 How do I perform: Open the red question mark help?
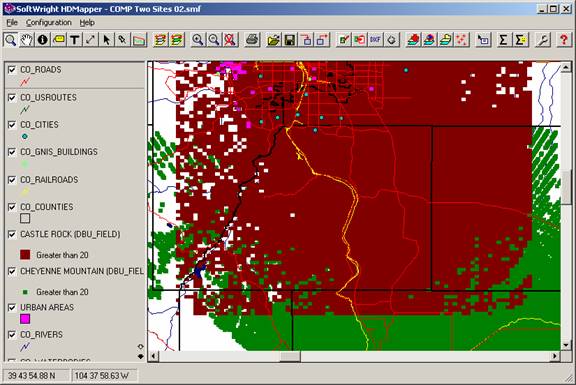coord(564,40)
